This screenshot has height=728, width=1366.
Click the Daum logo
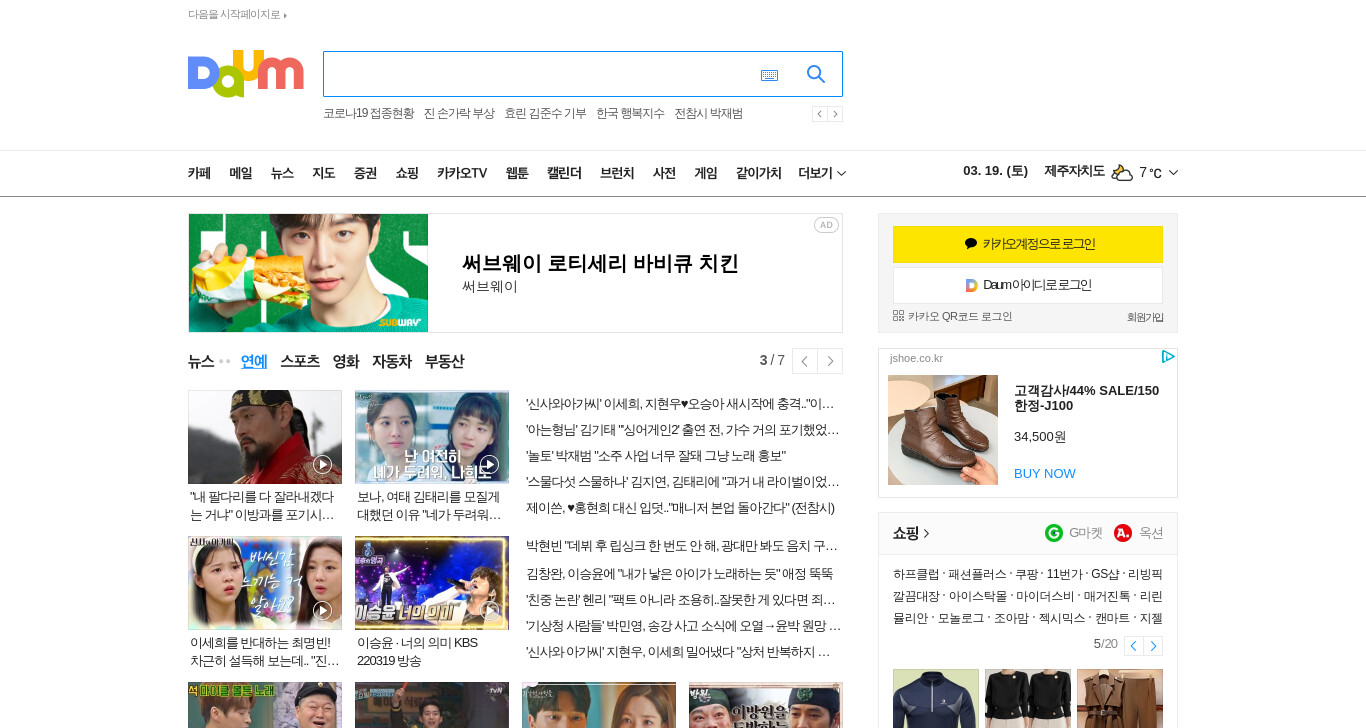(245, 74)
